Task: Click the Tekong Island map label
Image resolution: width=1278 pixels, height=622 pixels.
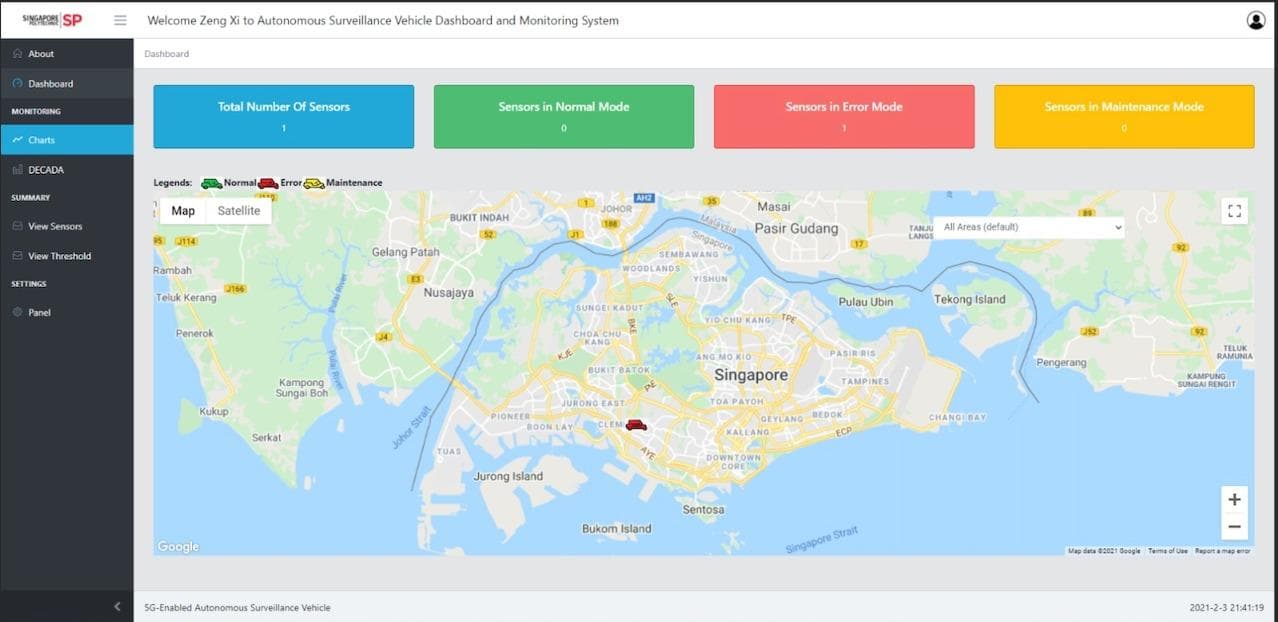Action: (970, 299)
